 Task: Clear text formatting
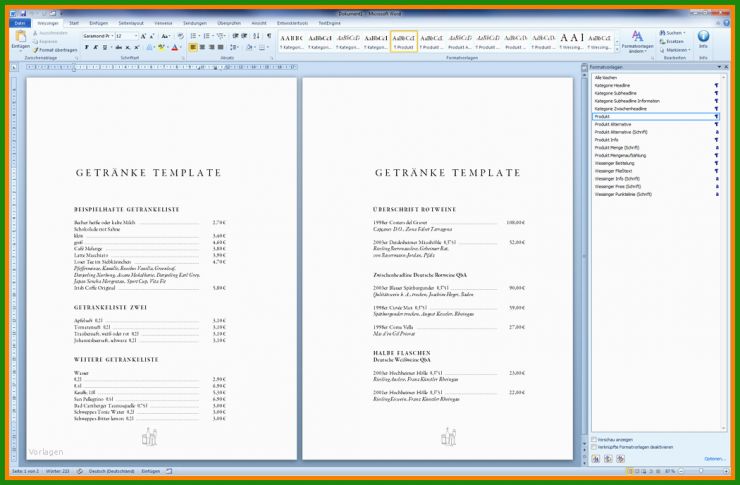point(180,36)
